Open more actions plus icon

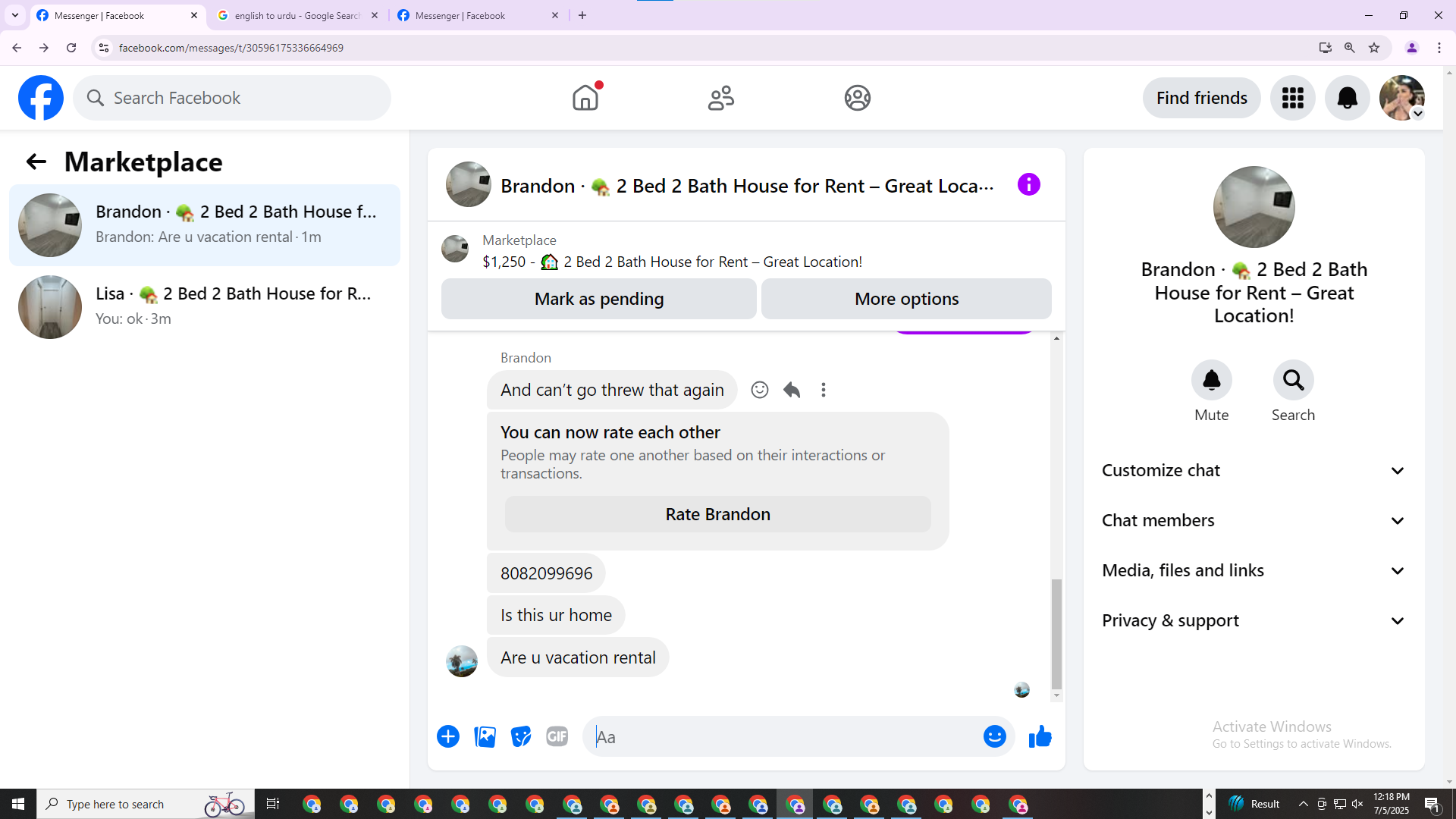click(448, 736)
